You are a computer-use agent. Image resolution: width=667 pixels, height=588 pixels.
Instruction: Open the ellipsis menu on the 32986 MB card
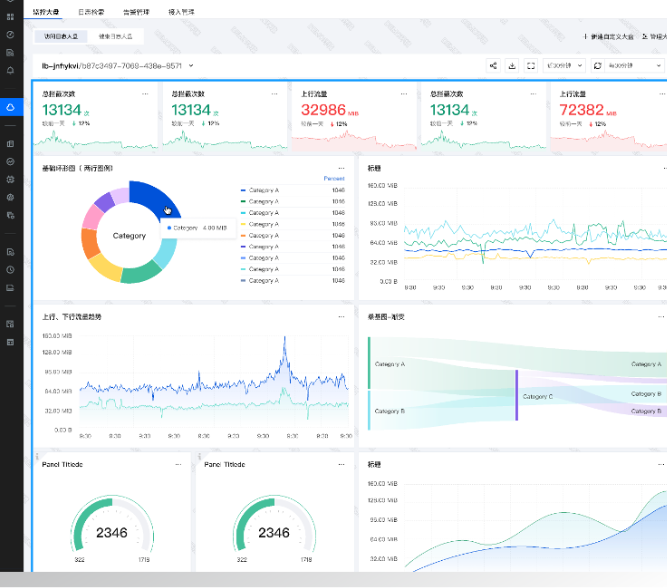click(403, 94)
